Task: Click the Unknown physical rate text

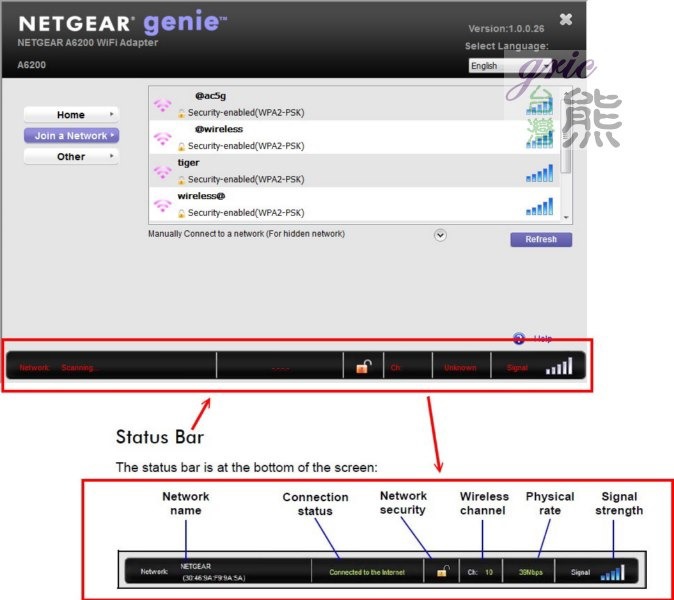Action: coord(460,368)
